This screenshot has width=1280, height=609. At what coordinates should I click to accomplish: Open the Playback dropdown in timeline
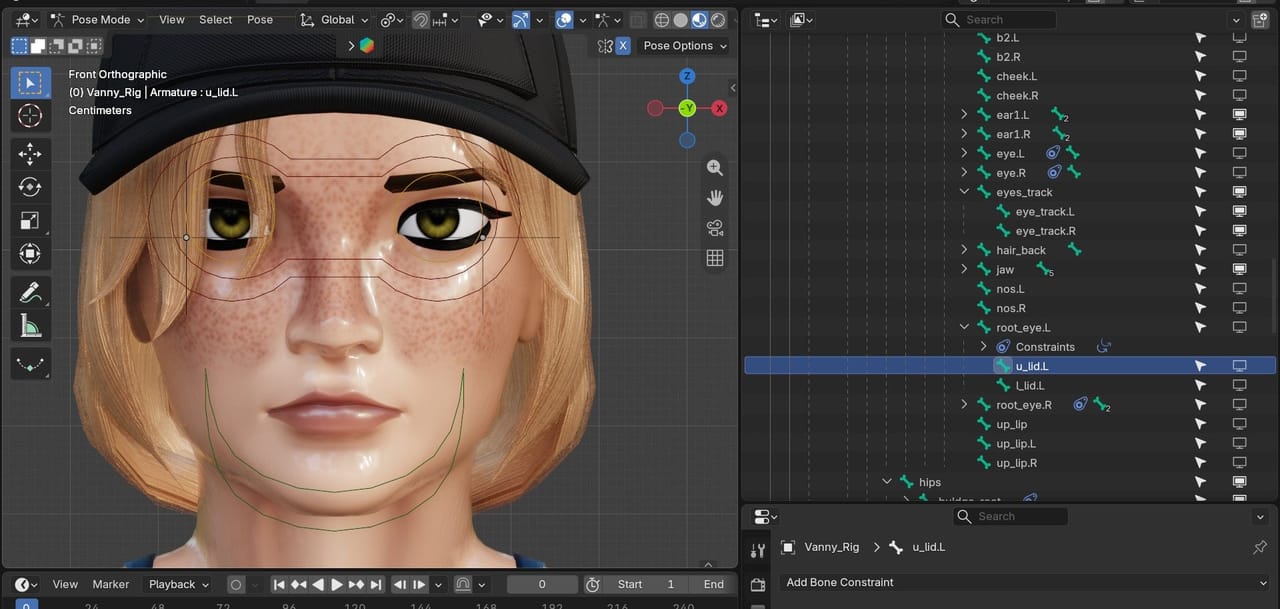tap(179, 584)
